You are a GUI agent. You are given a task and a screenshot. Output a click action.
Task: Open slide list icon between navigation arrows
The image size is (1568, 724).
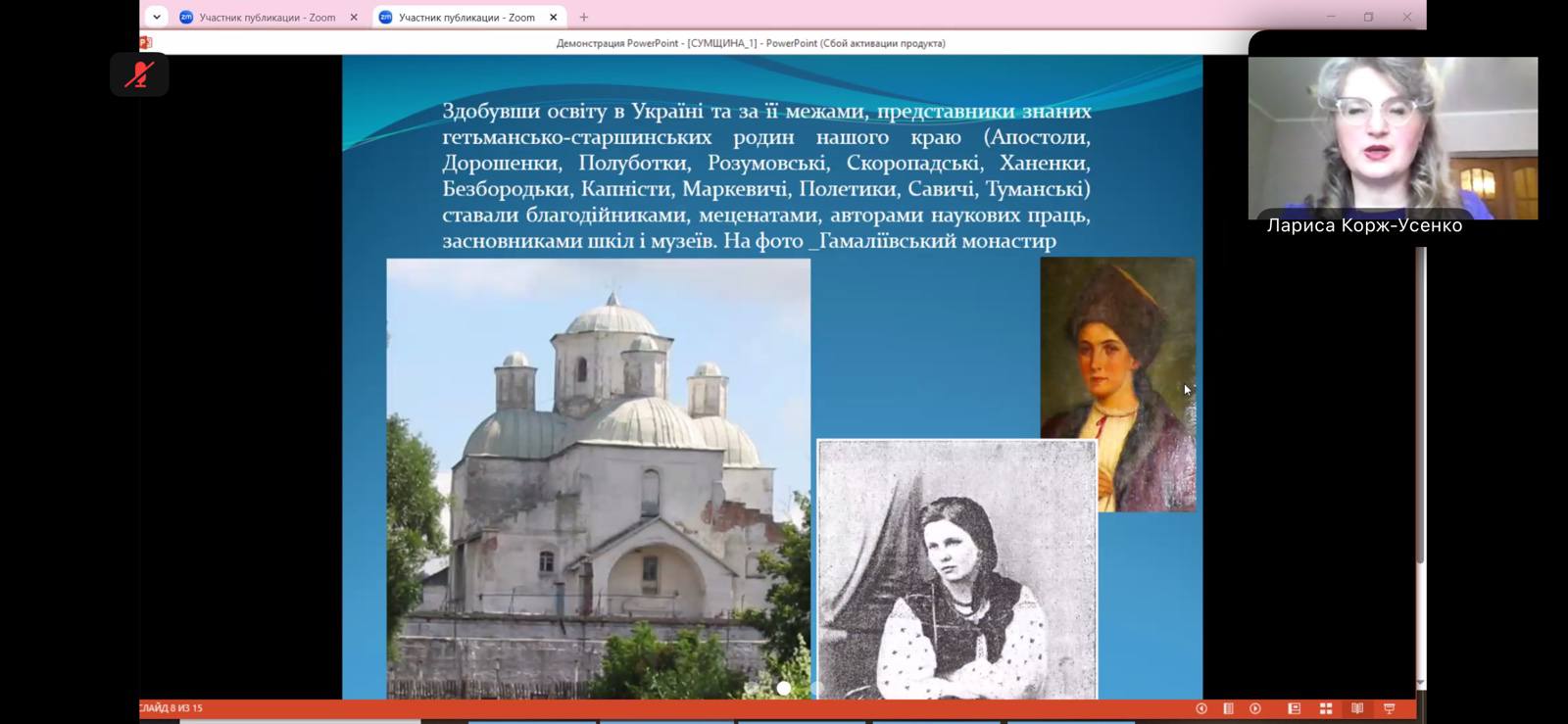pos(1228,708)
